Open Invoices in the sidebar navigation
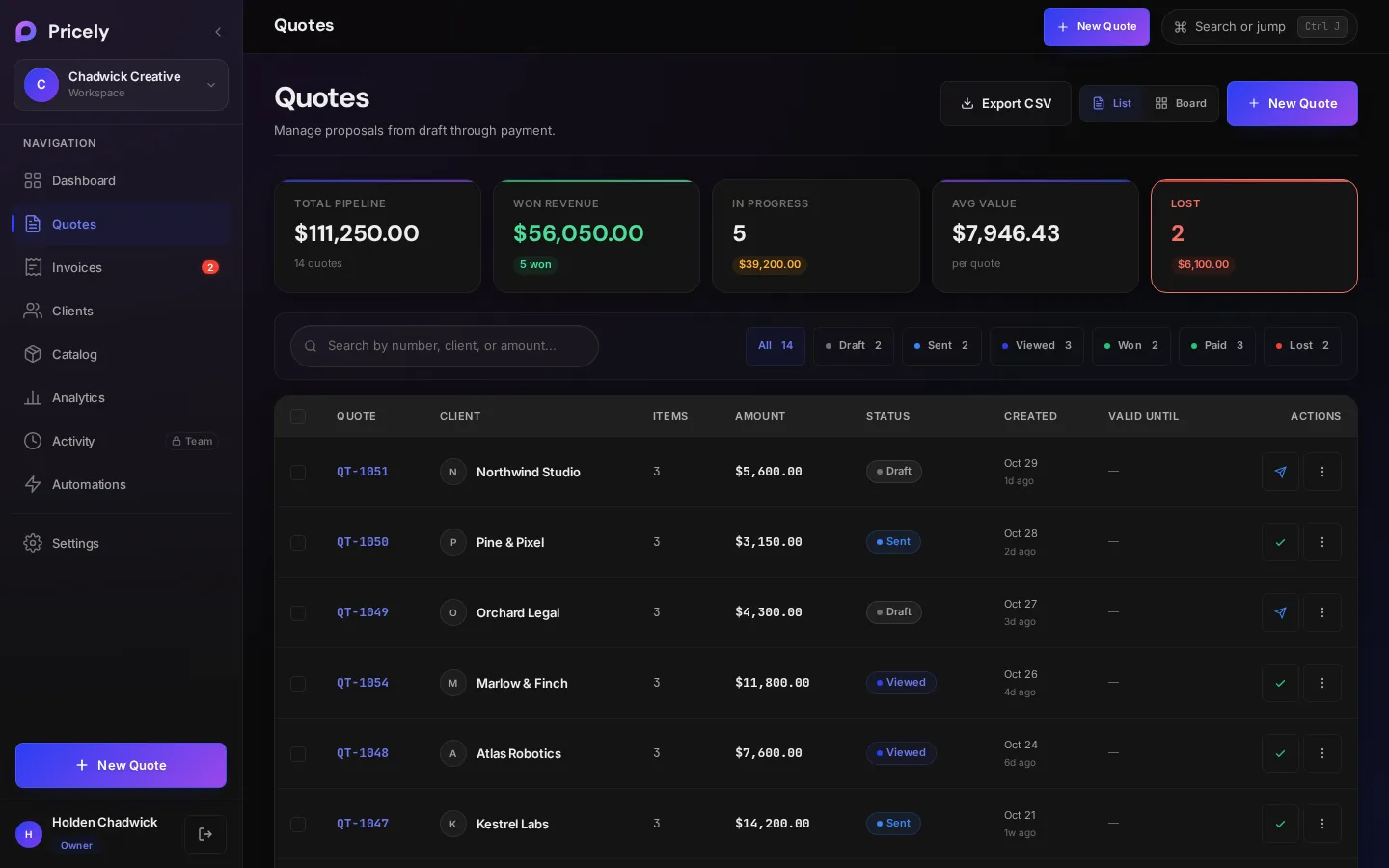This screenshot has width=1389, height=868. coord(121,267)
